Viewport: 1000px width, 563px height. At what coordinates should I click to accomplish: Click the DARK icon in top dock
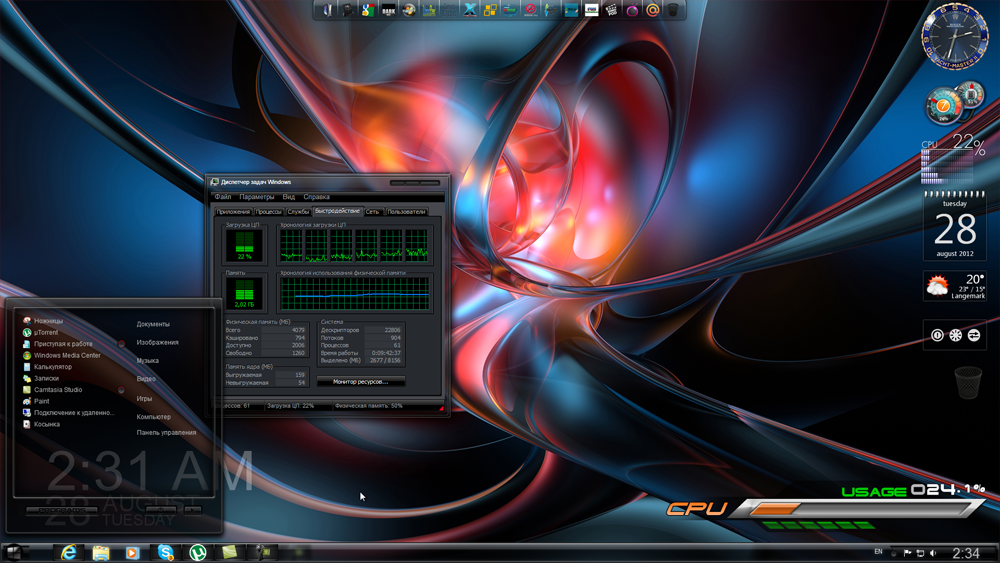pos(388,10)
